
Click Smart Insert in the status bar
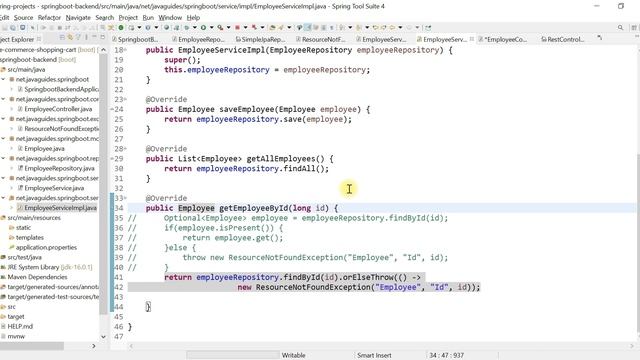(x=374, y=355)
